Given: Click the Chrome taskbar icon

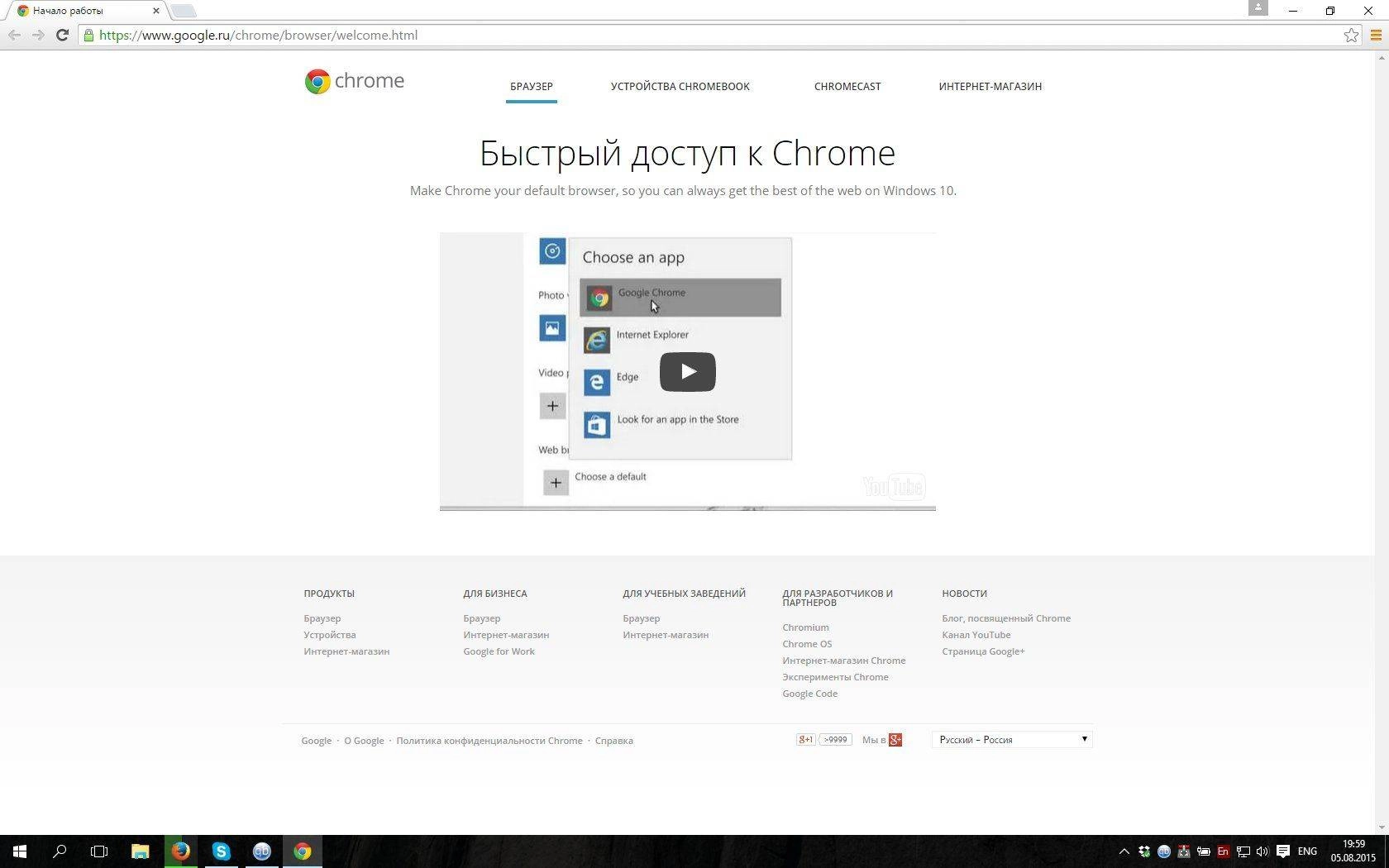Looking at the screenshot, I should tap(302, 851).
